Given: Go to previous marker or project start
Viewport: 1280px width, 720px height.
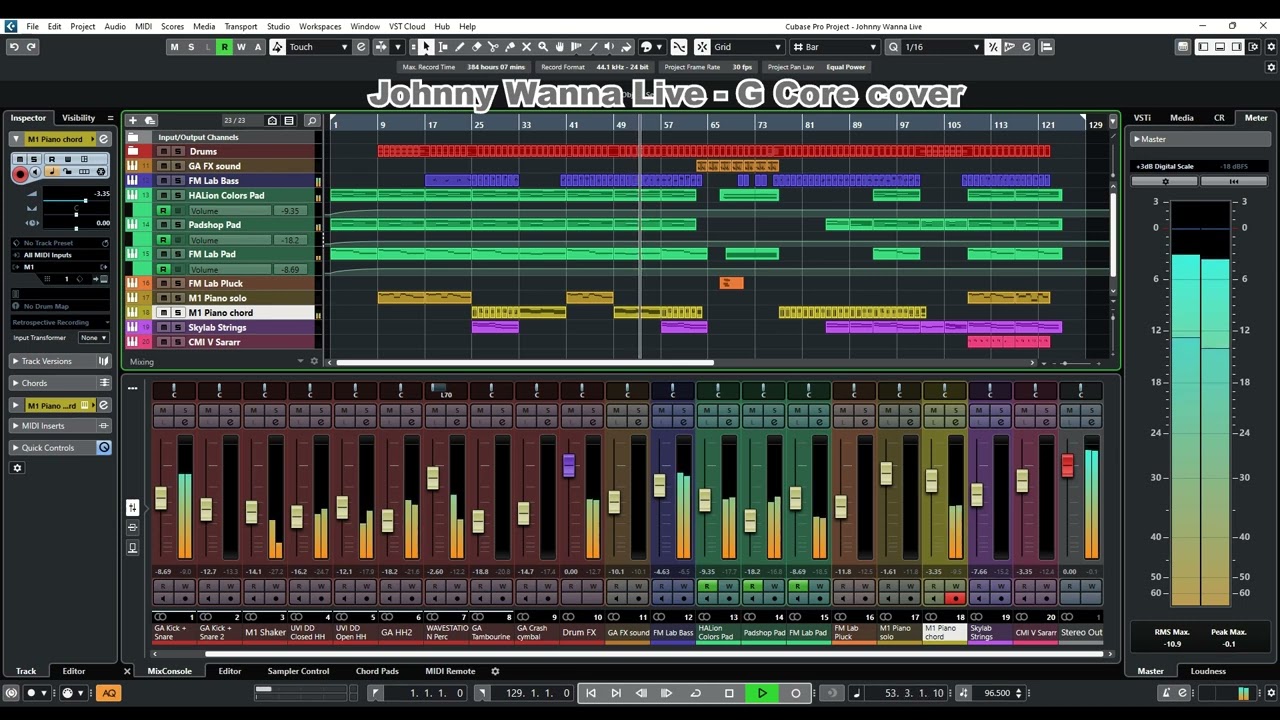Looking at the screenshot, I should pos(590,693).
